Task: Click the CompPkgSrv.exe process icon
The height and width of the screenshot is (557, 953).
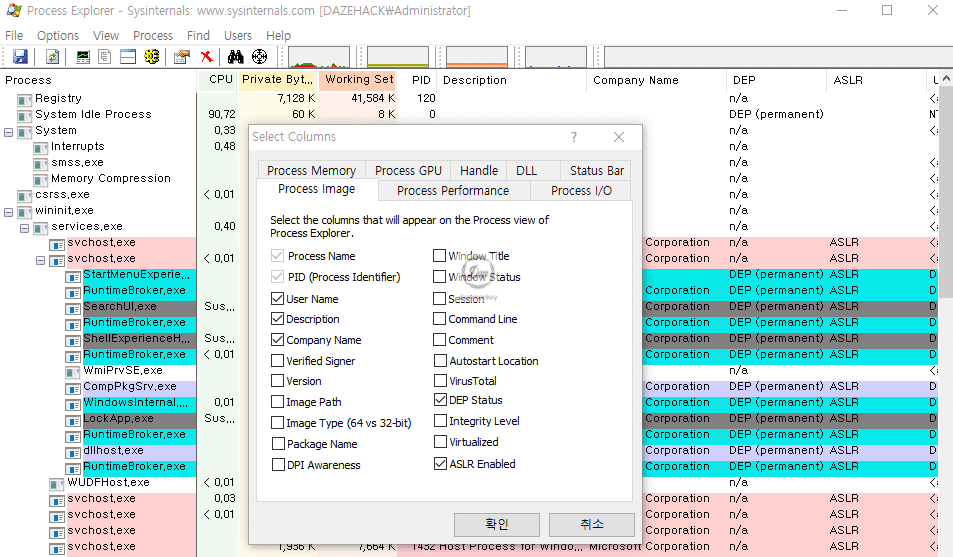Action: coord(73,387)
